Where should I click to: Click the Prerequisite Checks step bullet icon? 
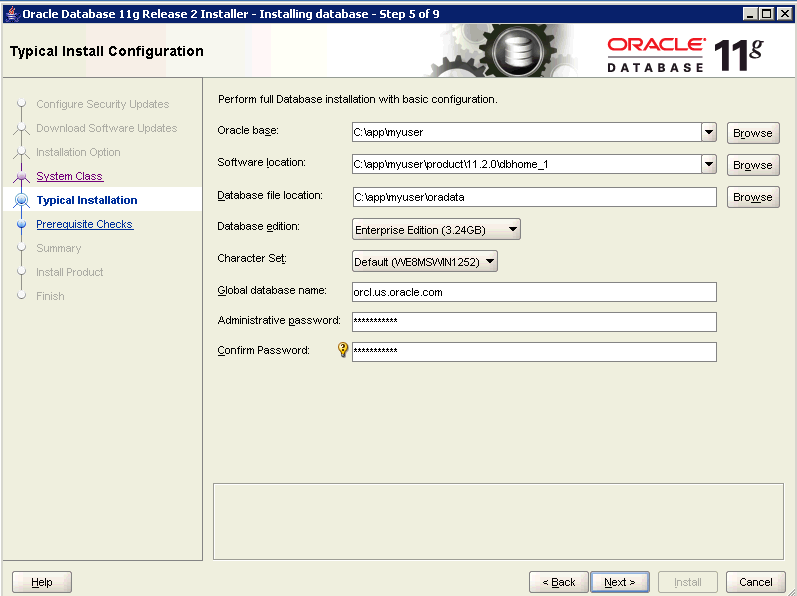[21, 224]
